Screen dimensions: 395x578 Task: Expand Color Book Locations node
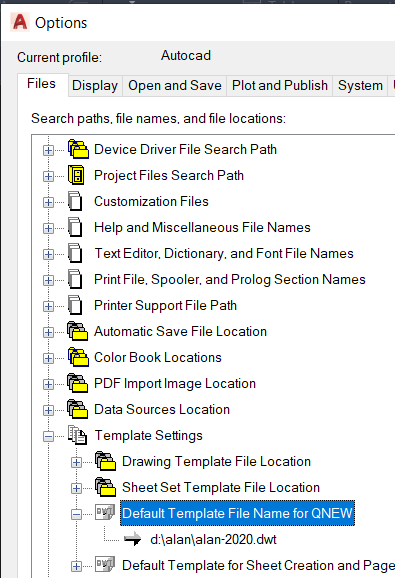pos(48,358)
